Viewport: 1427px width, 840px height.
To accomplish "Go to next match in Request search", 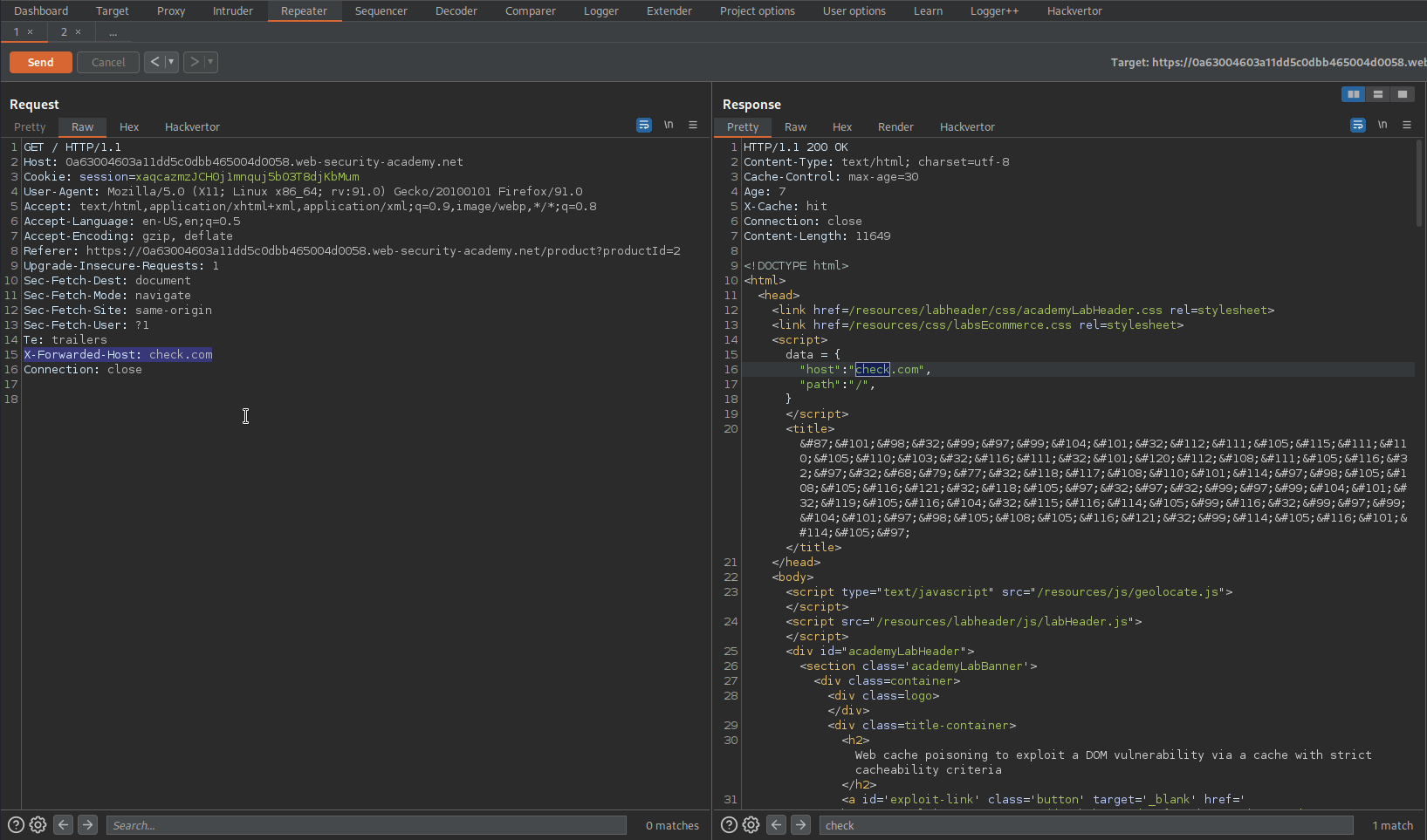I will coord(87,824).
